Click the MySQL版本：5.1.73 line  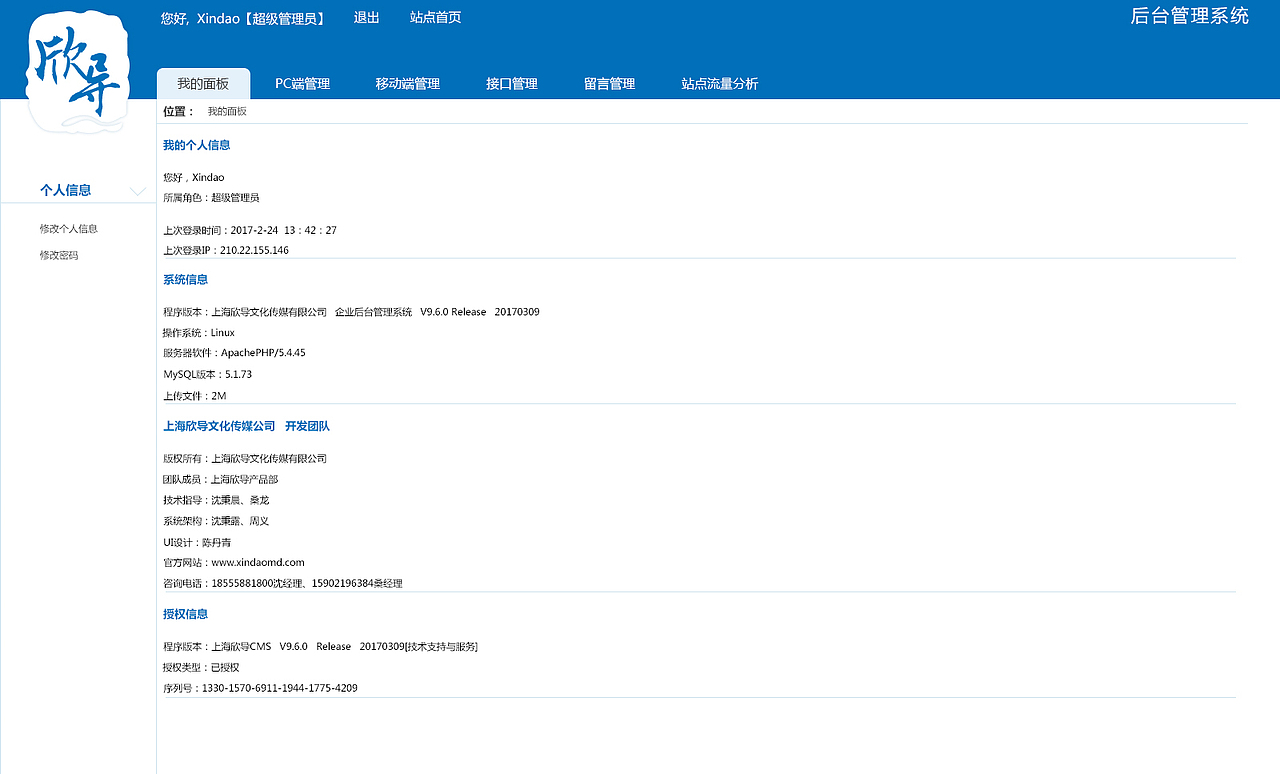208,375
